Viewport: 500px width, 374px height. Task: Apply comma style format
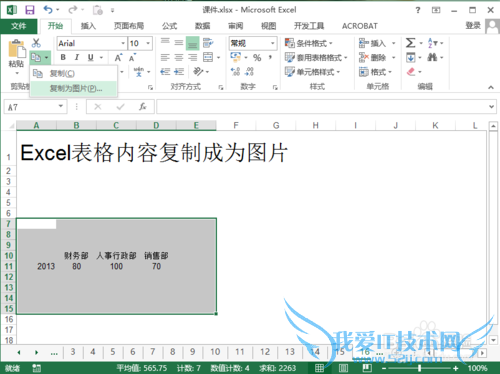pyautogui.click(x=270, y=57)
